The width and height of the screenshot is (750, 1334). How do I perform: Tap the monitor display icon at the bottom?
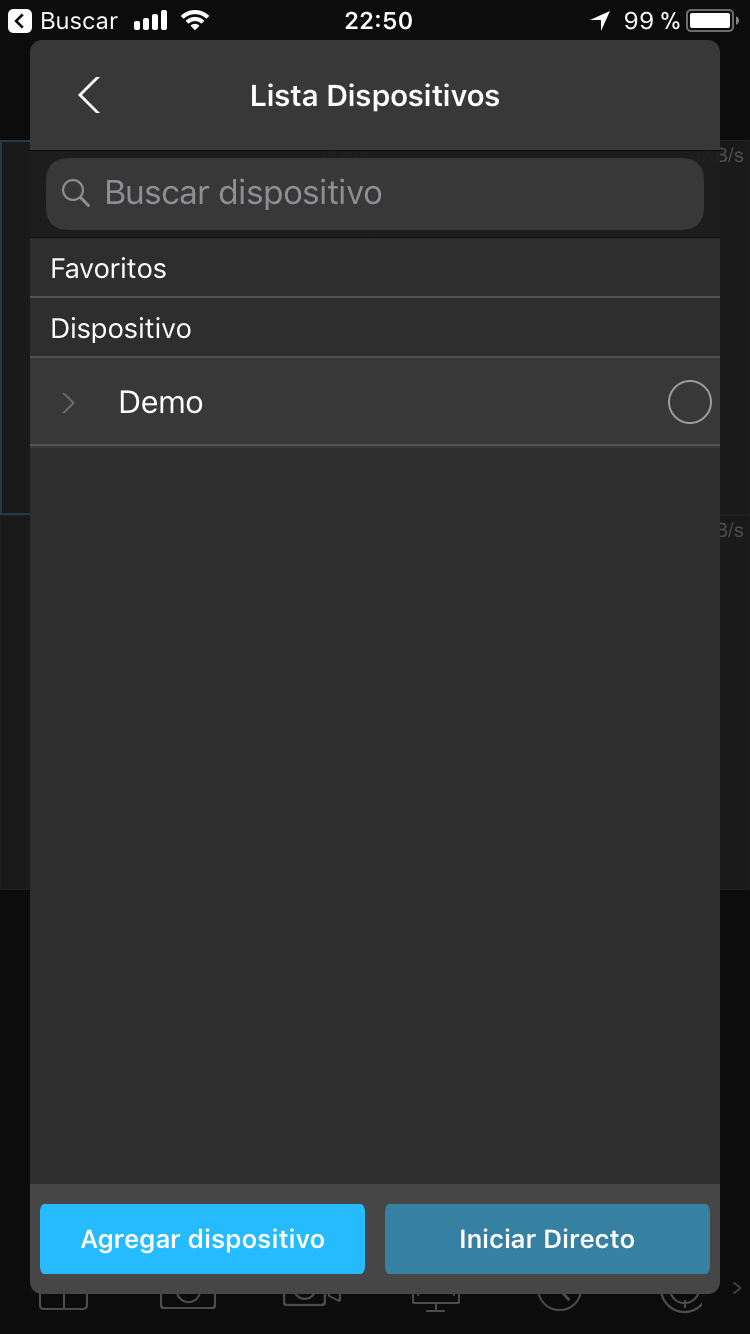tap(436, 1302)
